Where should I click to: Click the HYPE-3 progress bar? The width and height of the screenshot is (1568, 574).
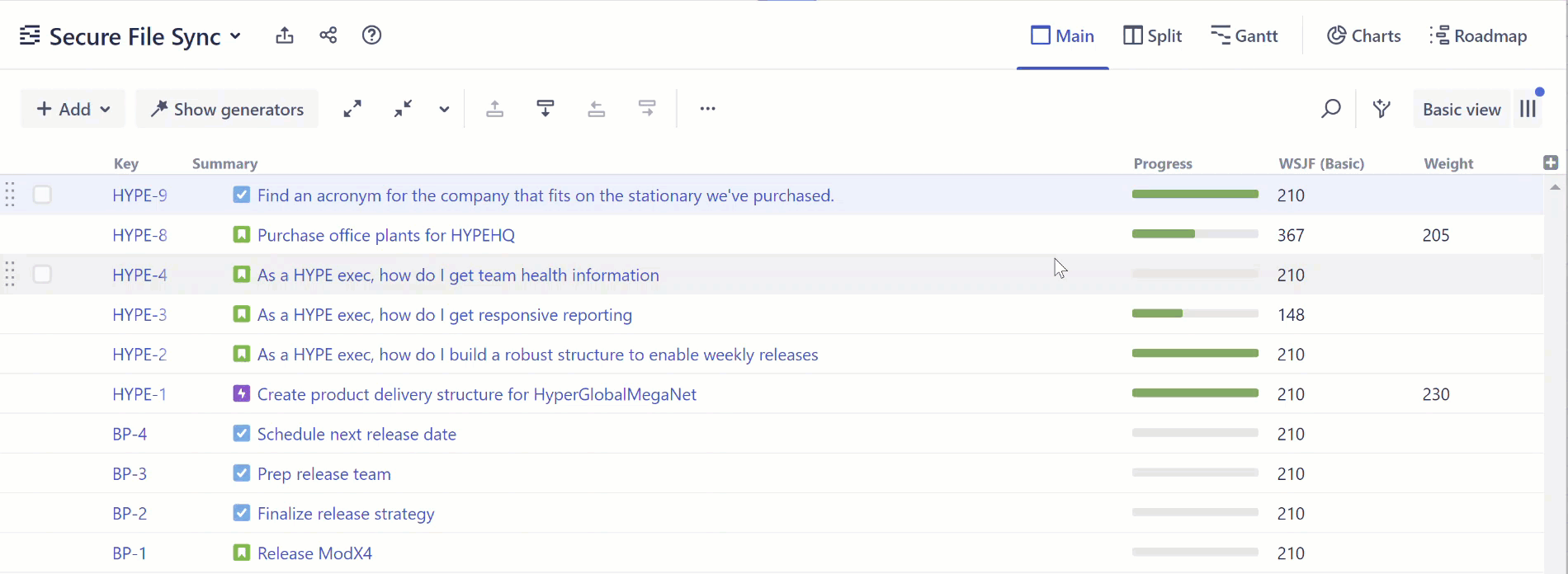point(1195,314)
